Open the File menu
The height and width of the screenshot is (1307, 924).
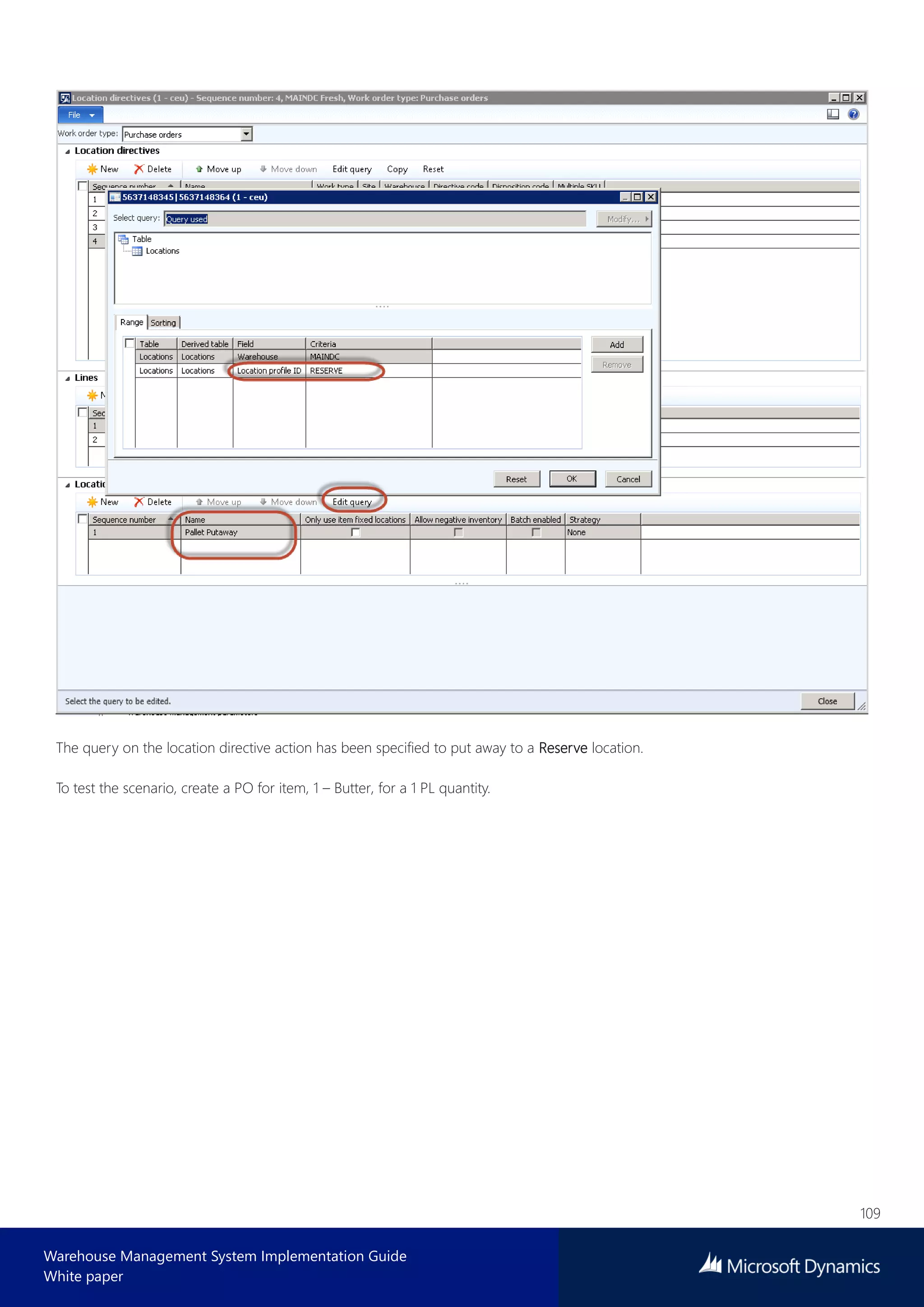[x=80, y=115]
